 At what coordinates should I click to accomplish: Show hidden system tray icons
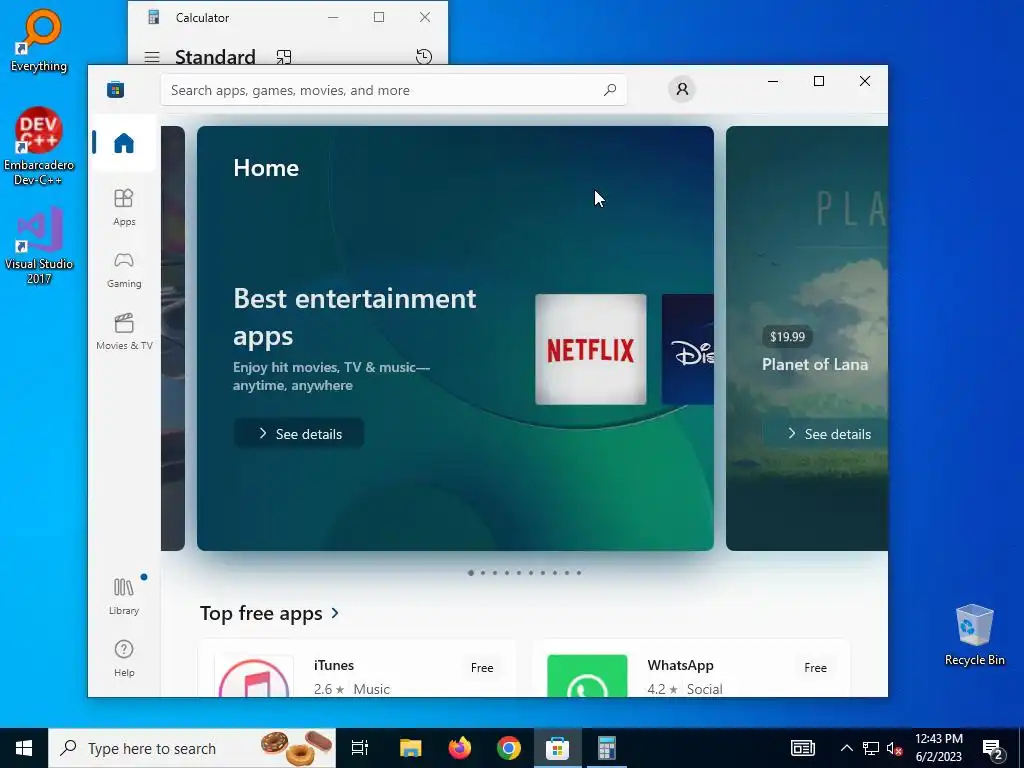(x=846, y=748)
